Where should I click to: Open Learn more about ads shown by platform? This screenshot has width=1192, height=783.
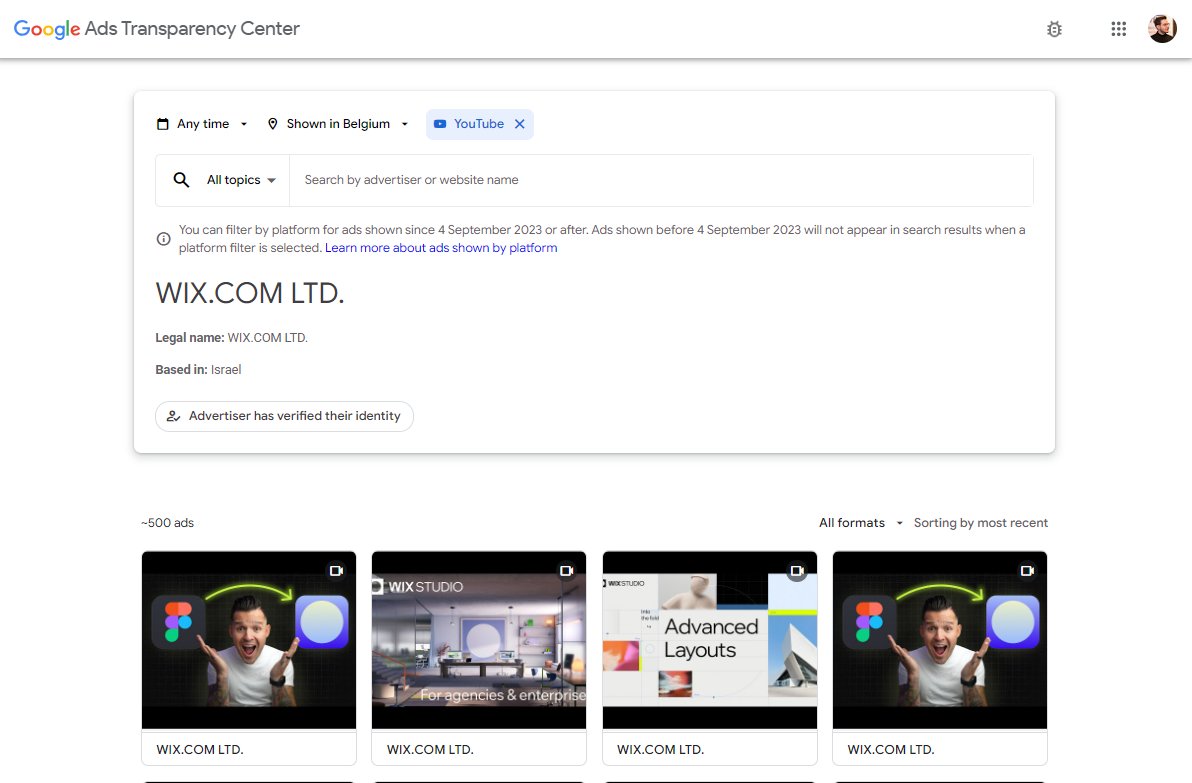441,248
